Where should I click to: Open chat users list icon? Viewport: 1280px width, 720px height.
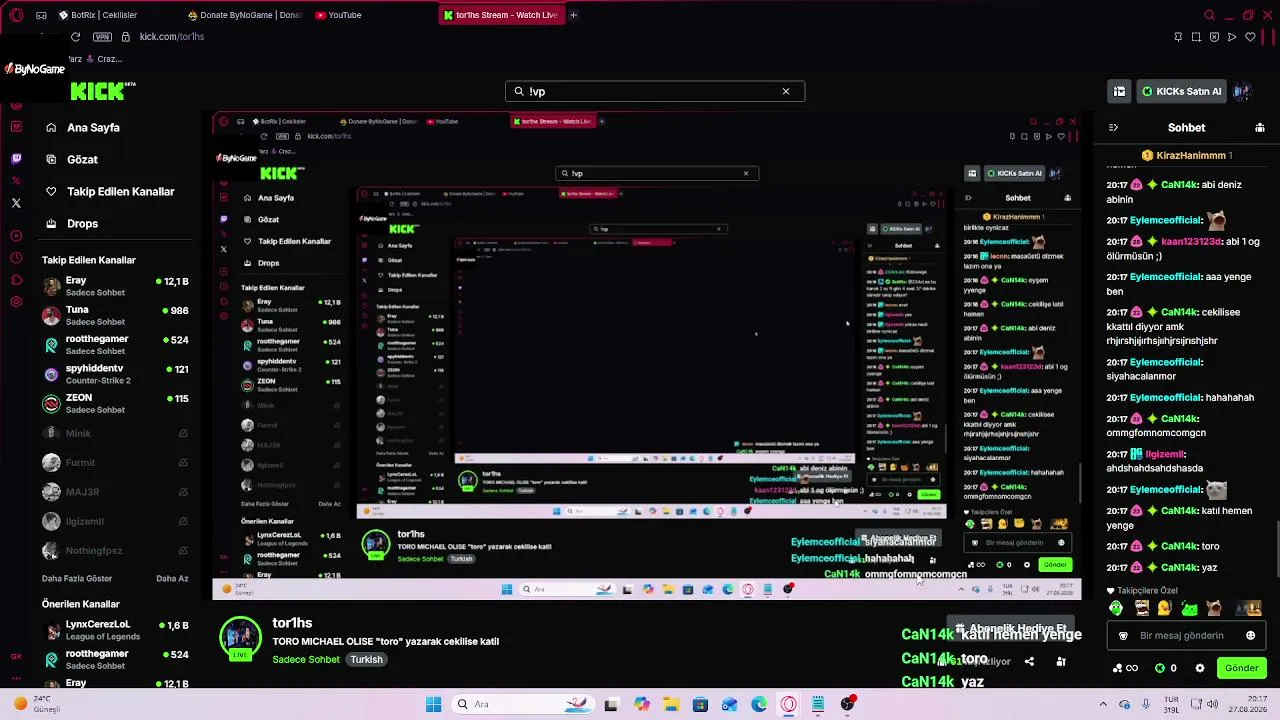coord(1260,128)
